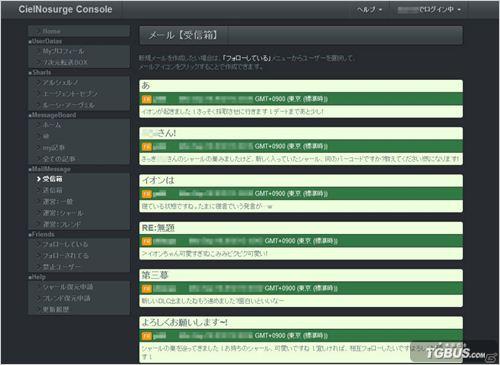The image size is (500, 365).
Task: Click the orange RE icon on the あ mail
Action: pyautogui.click(x=147, y=99)
